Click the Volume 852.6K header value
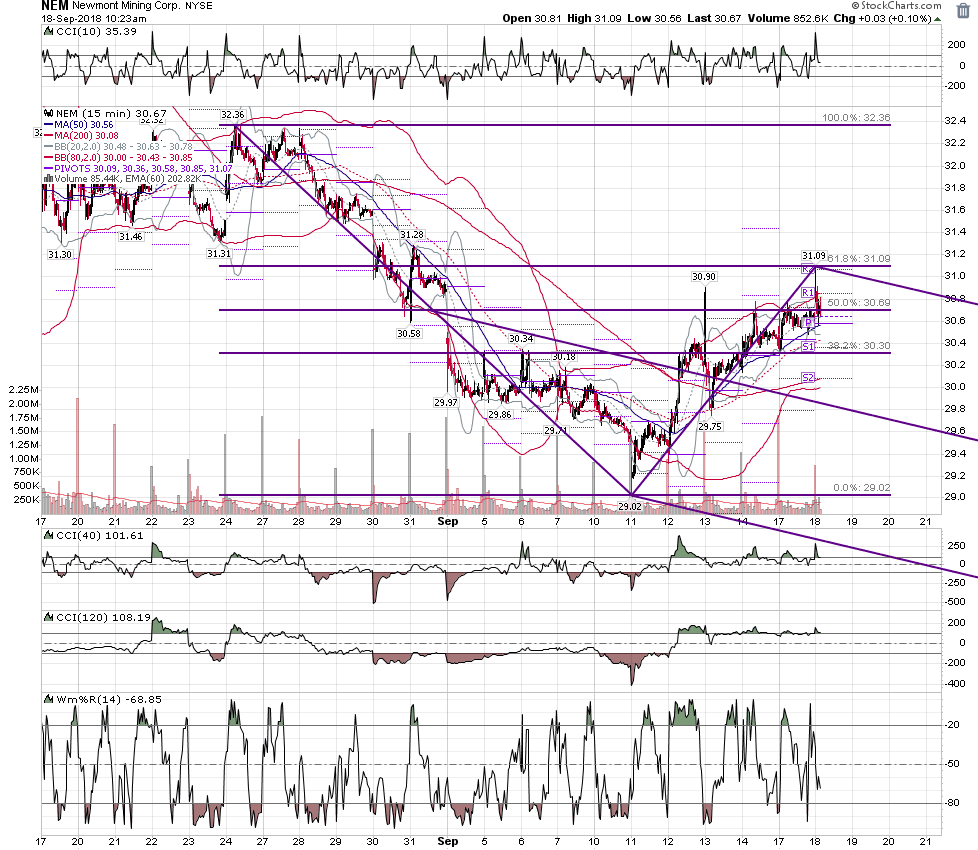Viewport: 978px width, 850px height. [788, 19]
